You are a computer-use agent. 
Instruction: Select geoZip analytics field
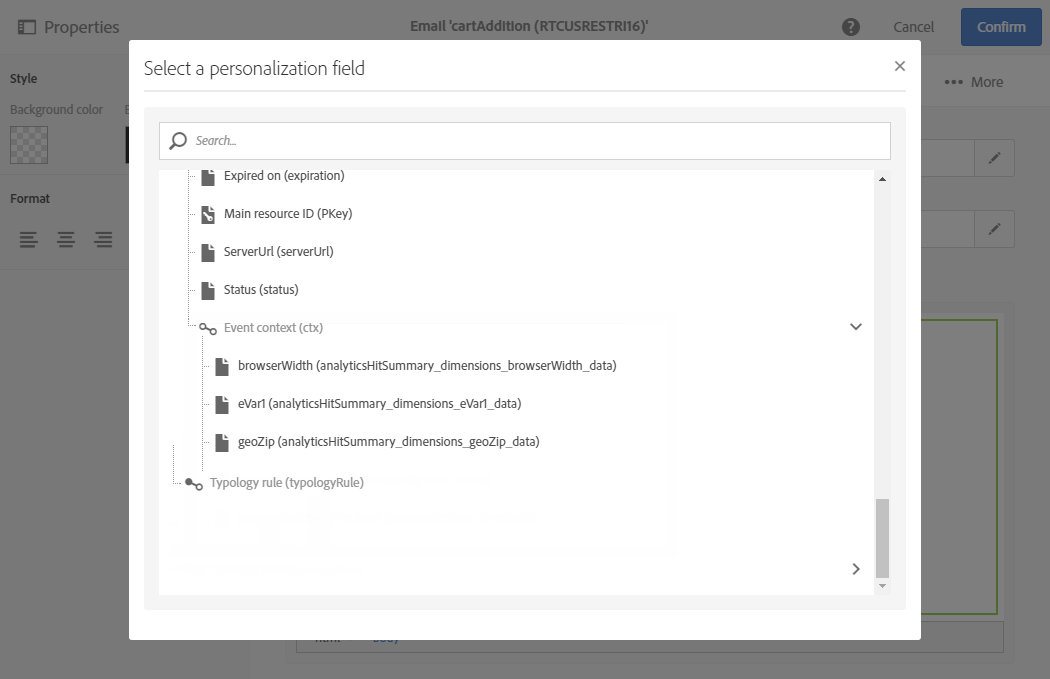pos(388,442)
